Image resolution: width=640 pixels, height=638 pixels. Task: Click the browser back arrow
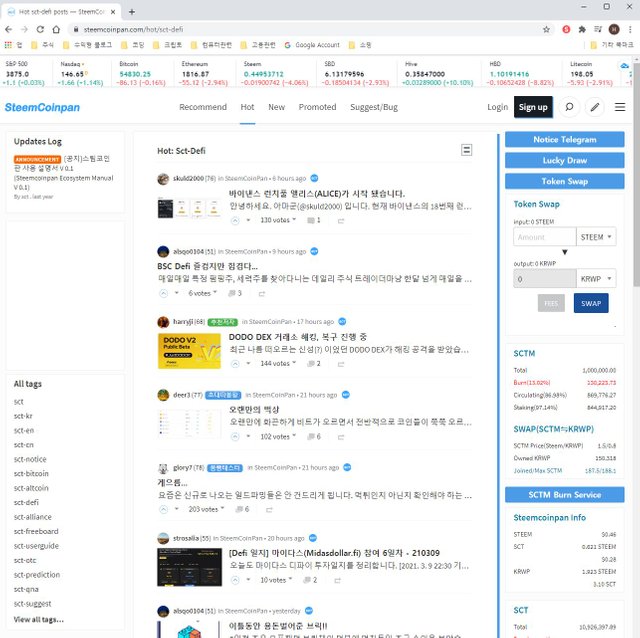coord(9,29)
